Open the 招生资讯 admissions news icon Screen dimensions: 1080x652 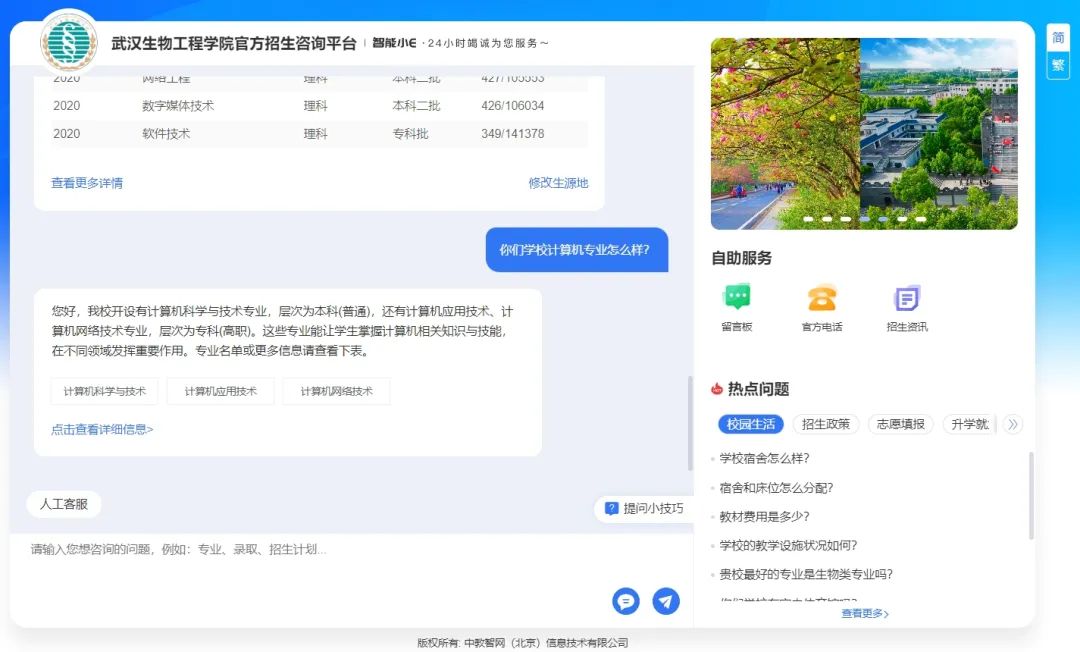(x=906, y=298)
